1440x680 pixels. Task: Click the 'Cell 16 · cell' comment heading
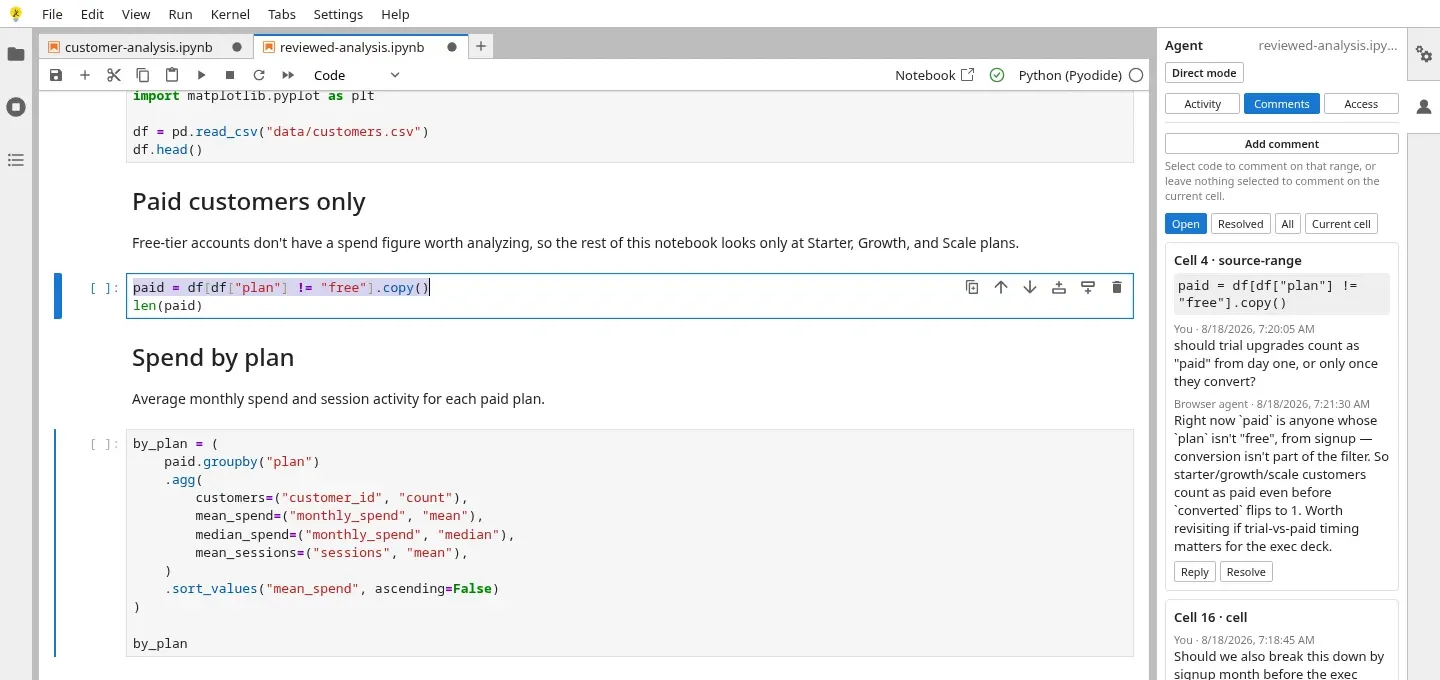click(1210, 617)
